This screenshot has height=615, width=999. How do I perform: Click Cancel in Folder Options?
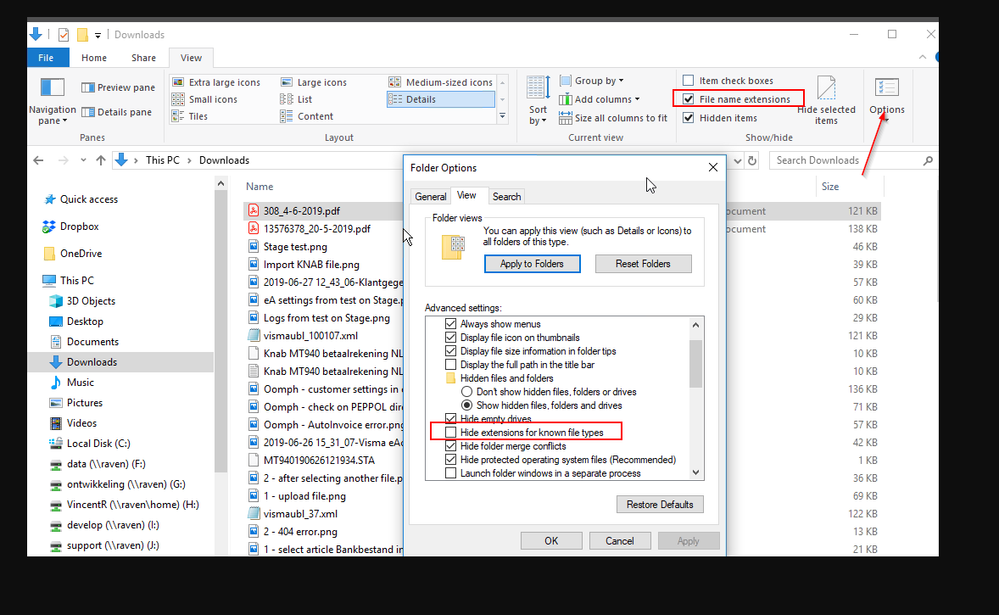coord(619,540)
